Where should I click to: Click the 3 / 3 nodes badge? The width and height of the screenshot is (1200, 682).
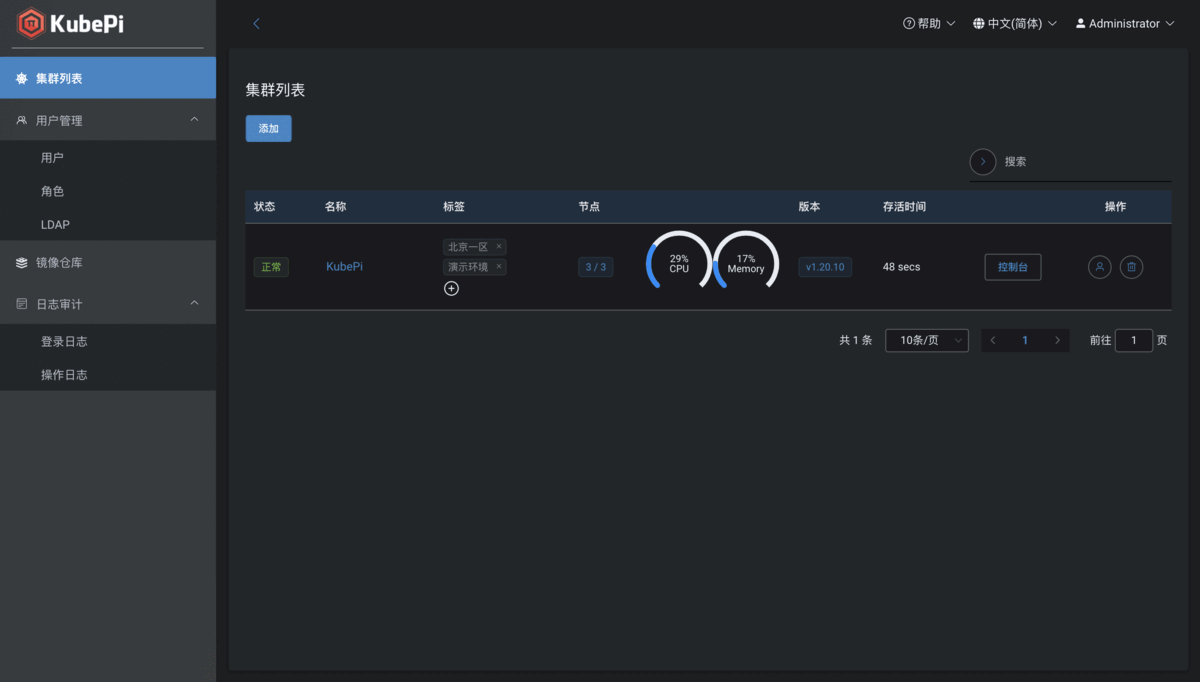pyautogui.click(x=596, y=267)
